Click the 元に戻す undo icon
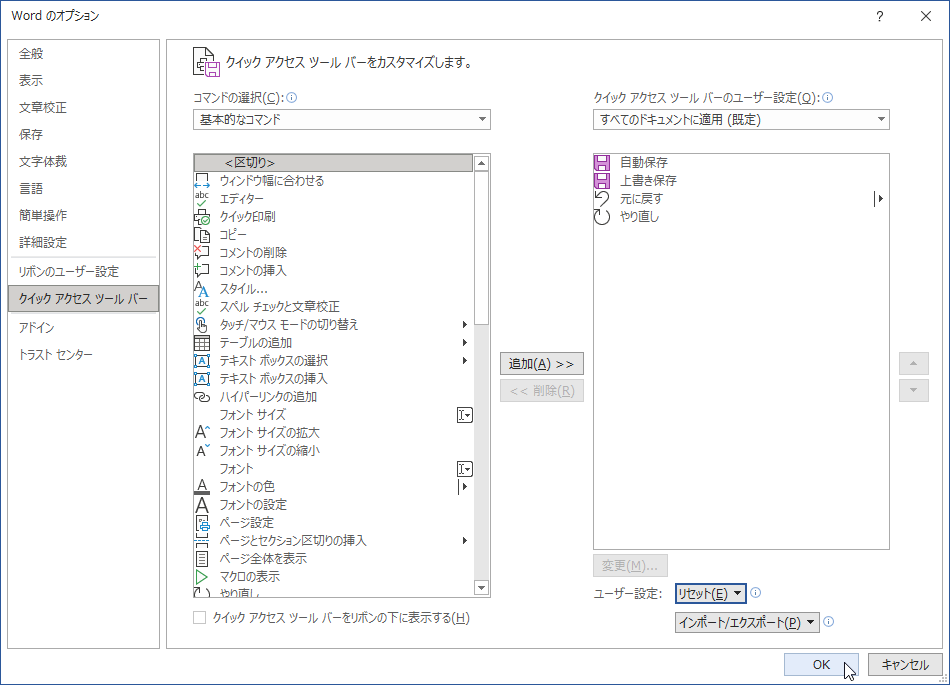Screen dimensions: 950x685 pos(602,199)
